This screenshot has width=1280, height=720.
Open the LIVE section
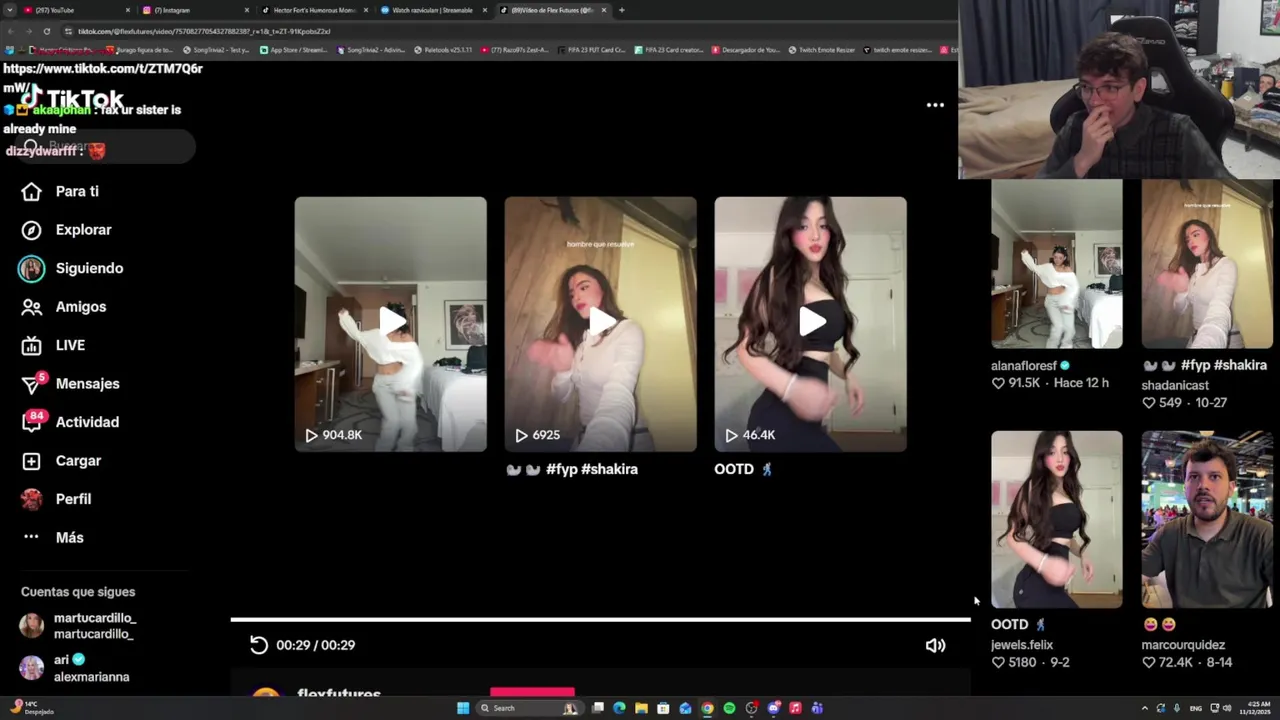pos(54,345)
